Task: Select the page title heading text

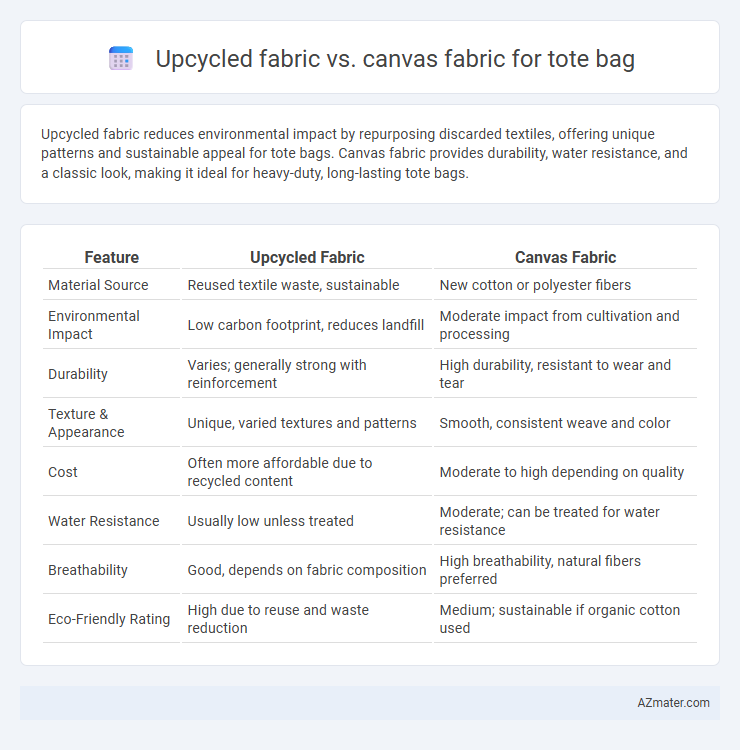Action: (395, 59)
